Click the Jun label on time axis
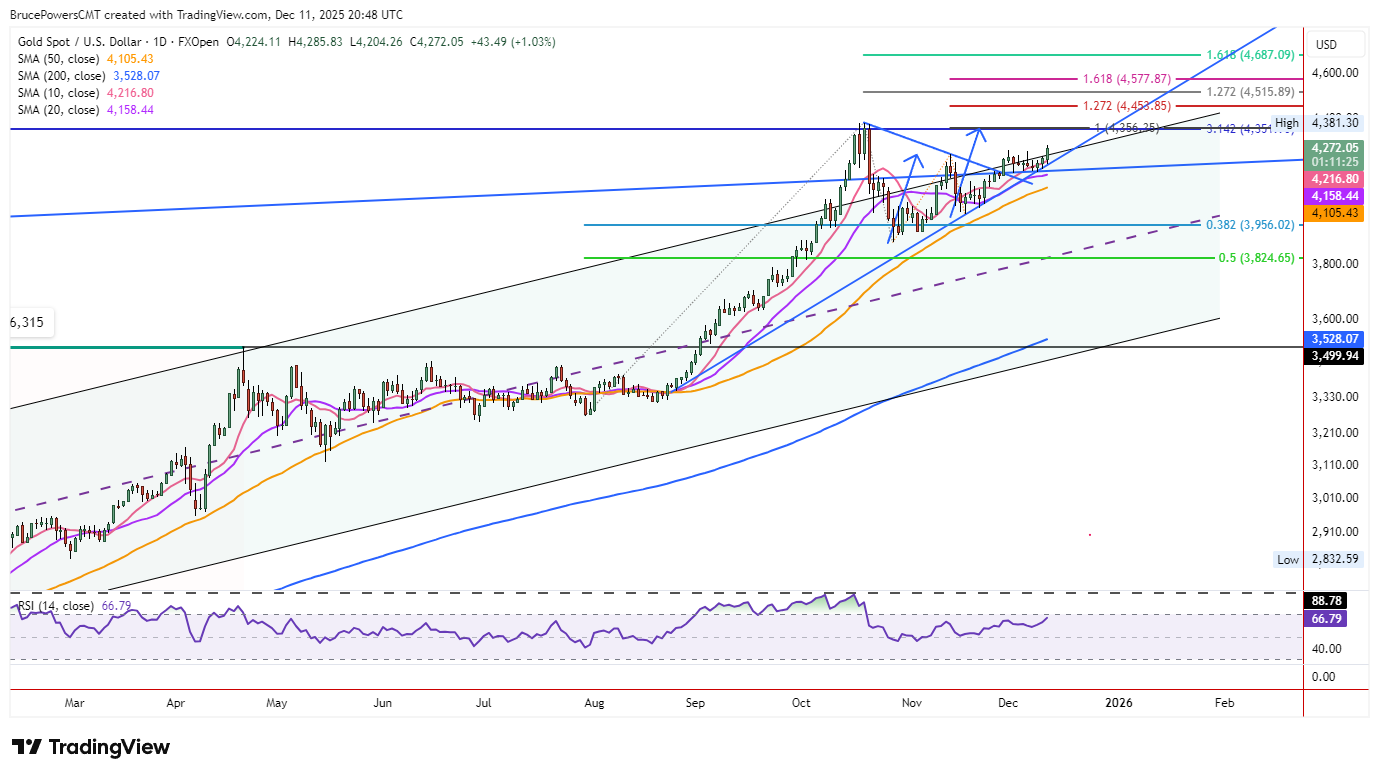 click(x=382, y=703)
